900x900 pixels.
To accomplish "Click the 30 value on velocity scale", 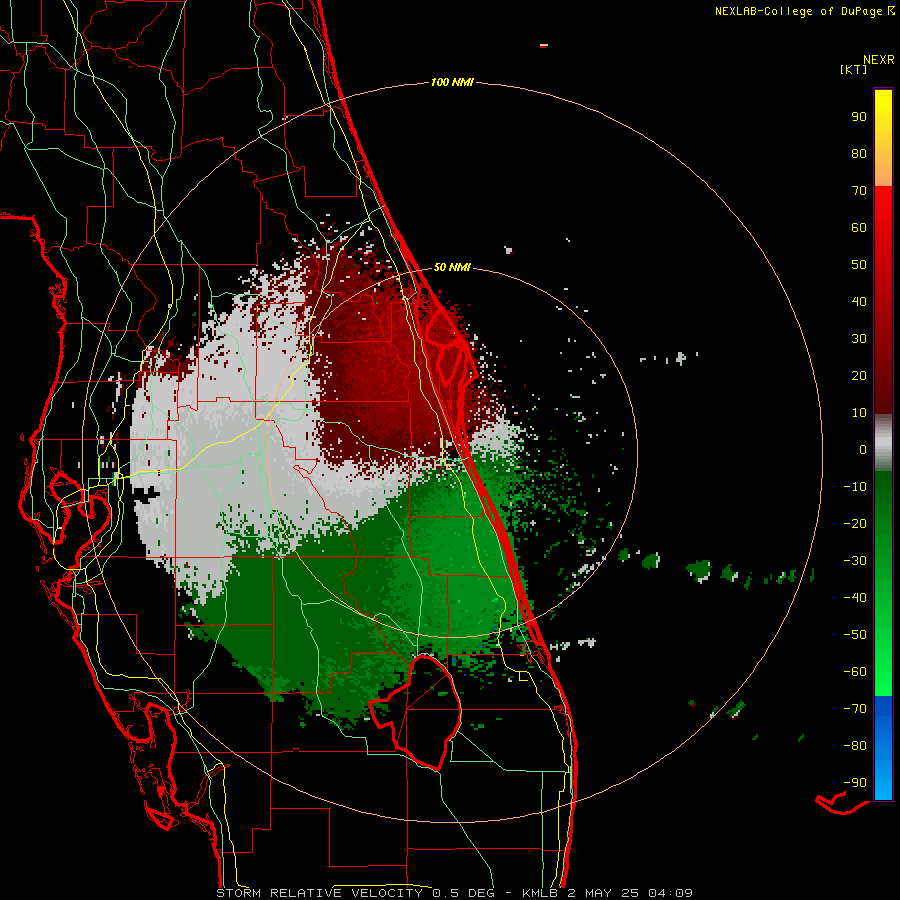I will 859,339.
